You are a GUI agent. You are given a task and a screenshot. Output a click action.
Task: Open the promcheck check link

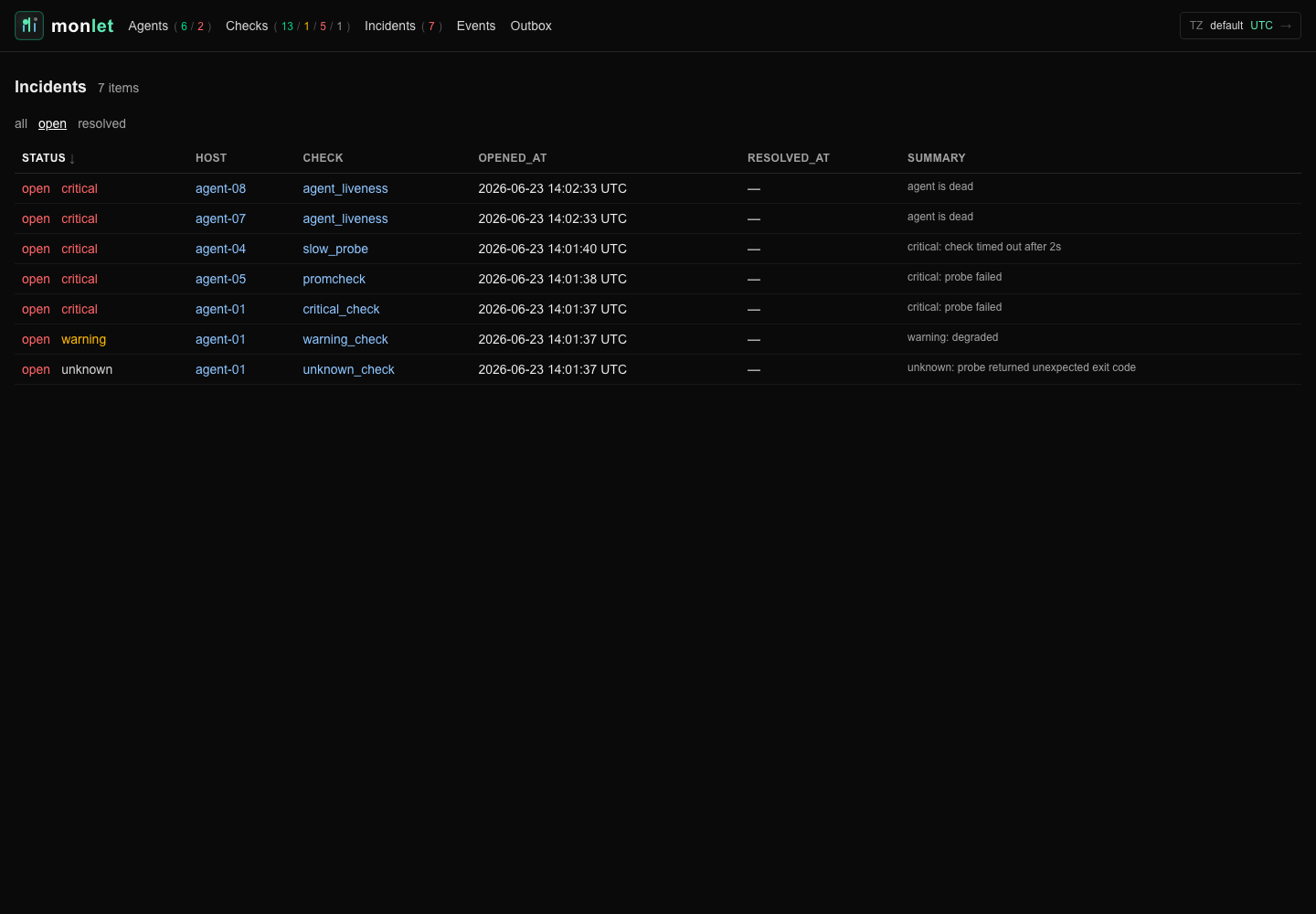tap(334, 279)
